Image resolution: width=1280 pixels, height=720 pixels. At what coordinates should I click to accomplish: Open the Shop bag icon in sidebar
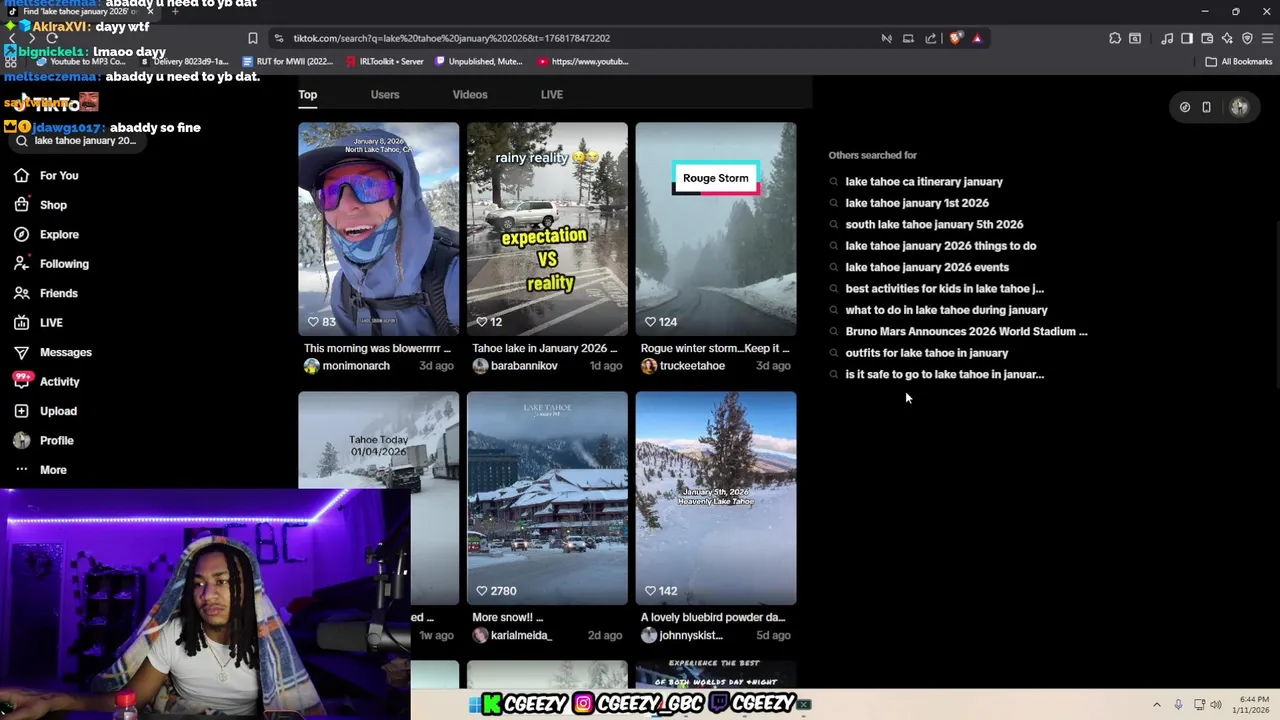click(x=21, y=205)
